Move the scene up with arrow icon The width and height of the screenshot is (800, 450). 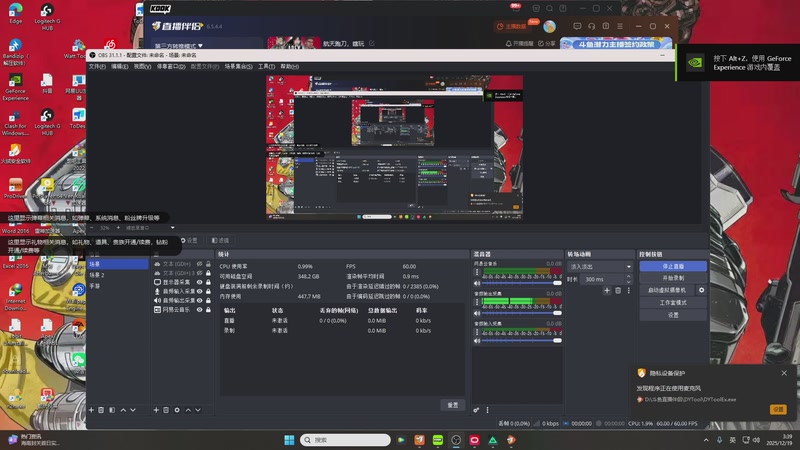123,410
